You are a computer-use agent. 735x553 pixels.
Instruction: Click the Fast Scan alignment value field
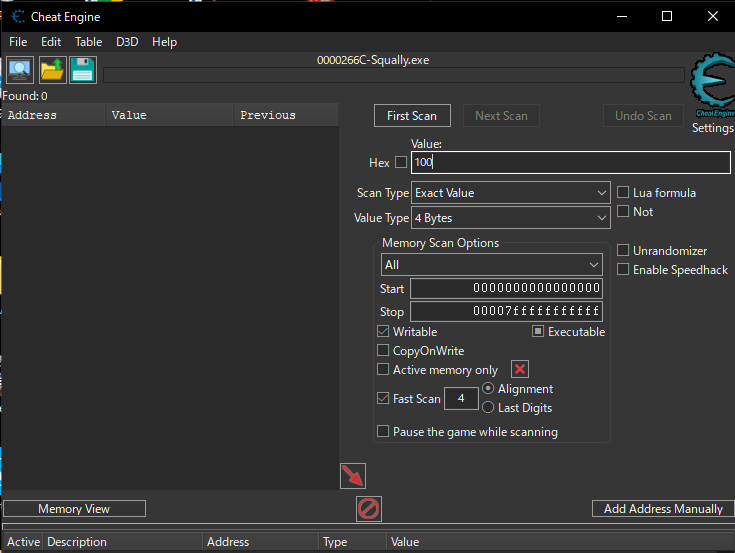pyautogui.click(x=461, y=398)
